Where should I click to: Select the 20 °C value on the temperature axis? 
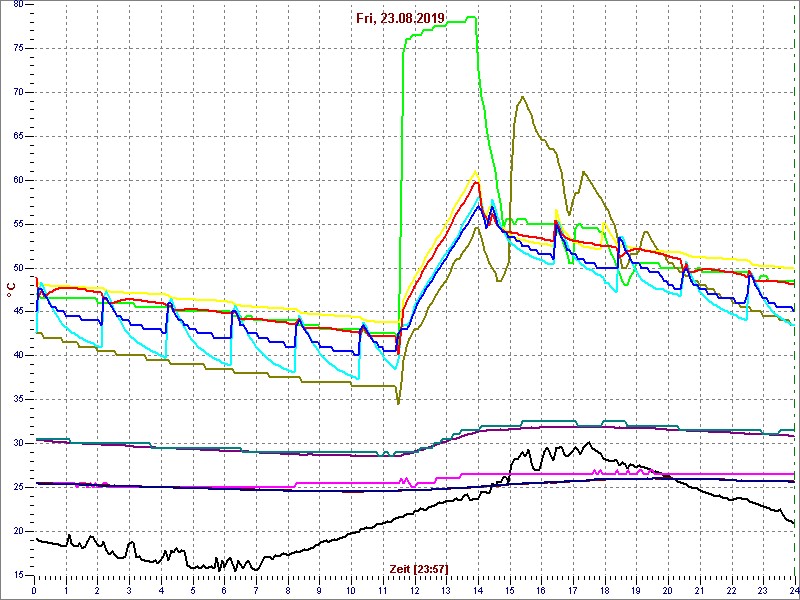18,531
